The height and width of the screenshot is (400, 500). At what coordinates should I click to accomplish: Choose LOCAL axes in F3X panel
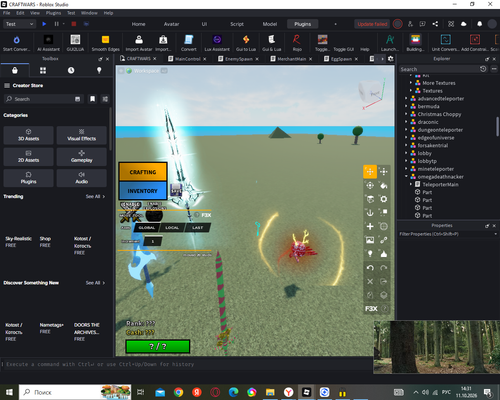click(172, 228)
